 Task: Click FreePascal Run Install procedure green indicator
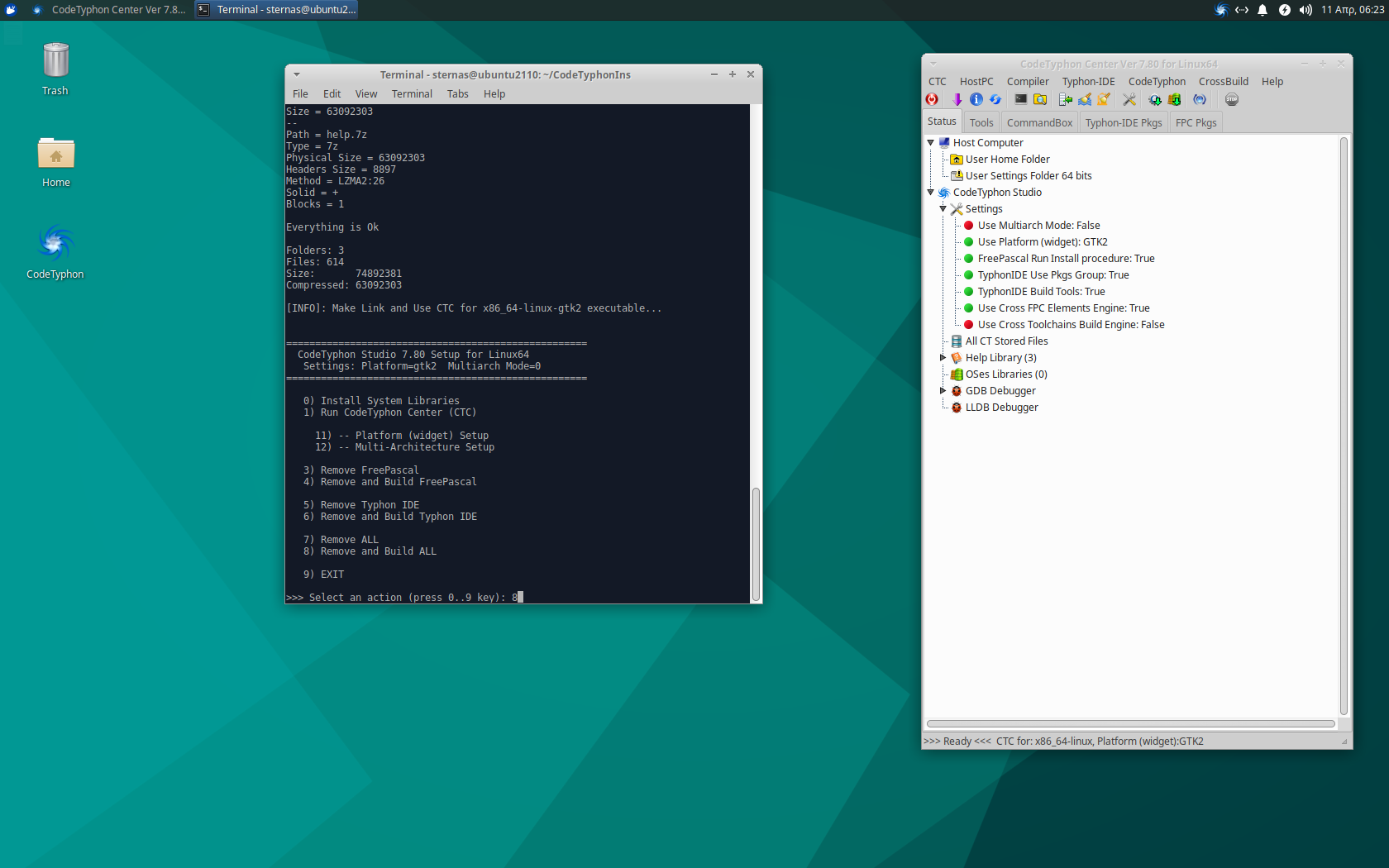tap(969, 259)
